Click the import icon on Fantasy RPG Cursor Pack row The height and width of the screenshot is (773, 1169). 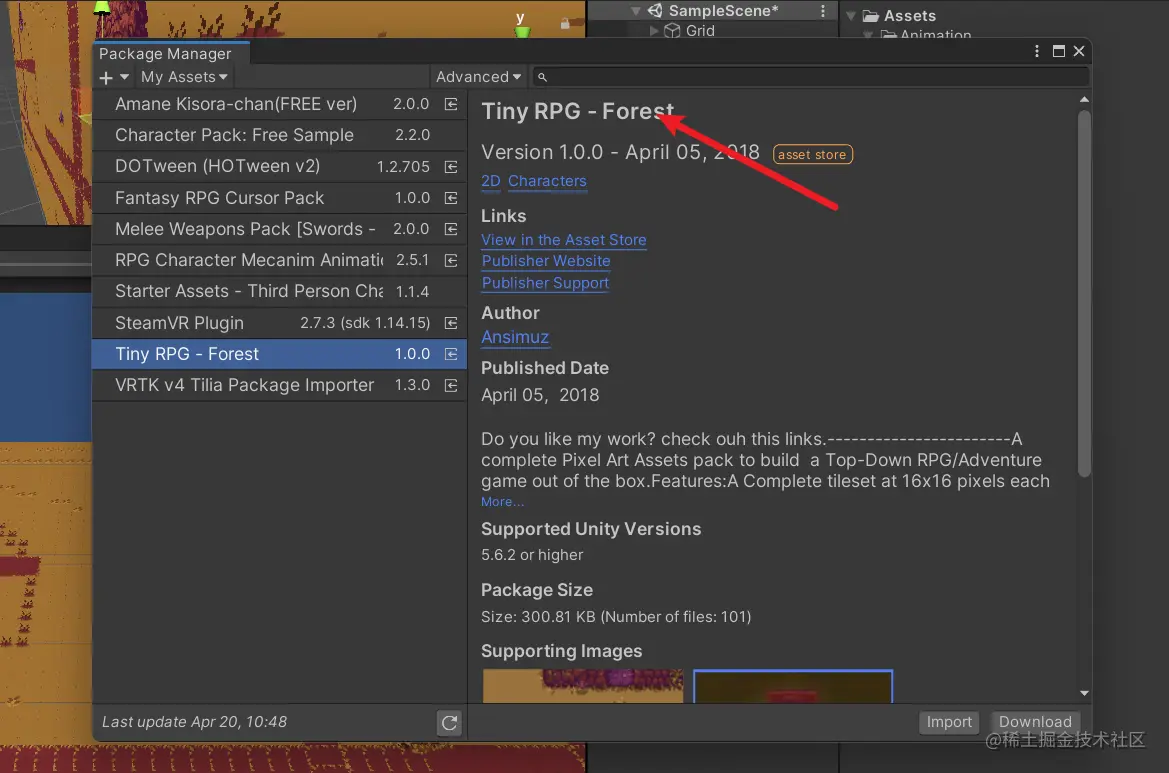[x=451, y=198]
